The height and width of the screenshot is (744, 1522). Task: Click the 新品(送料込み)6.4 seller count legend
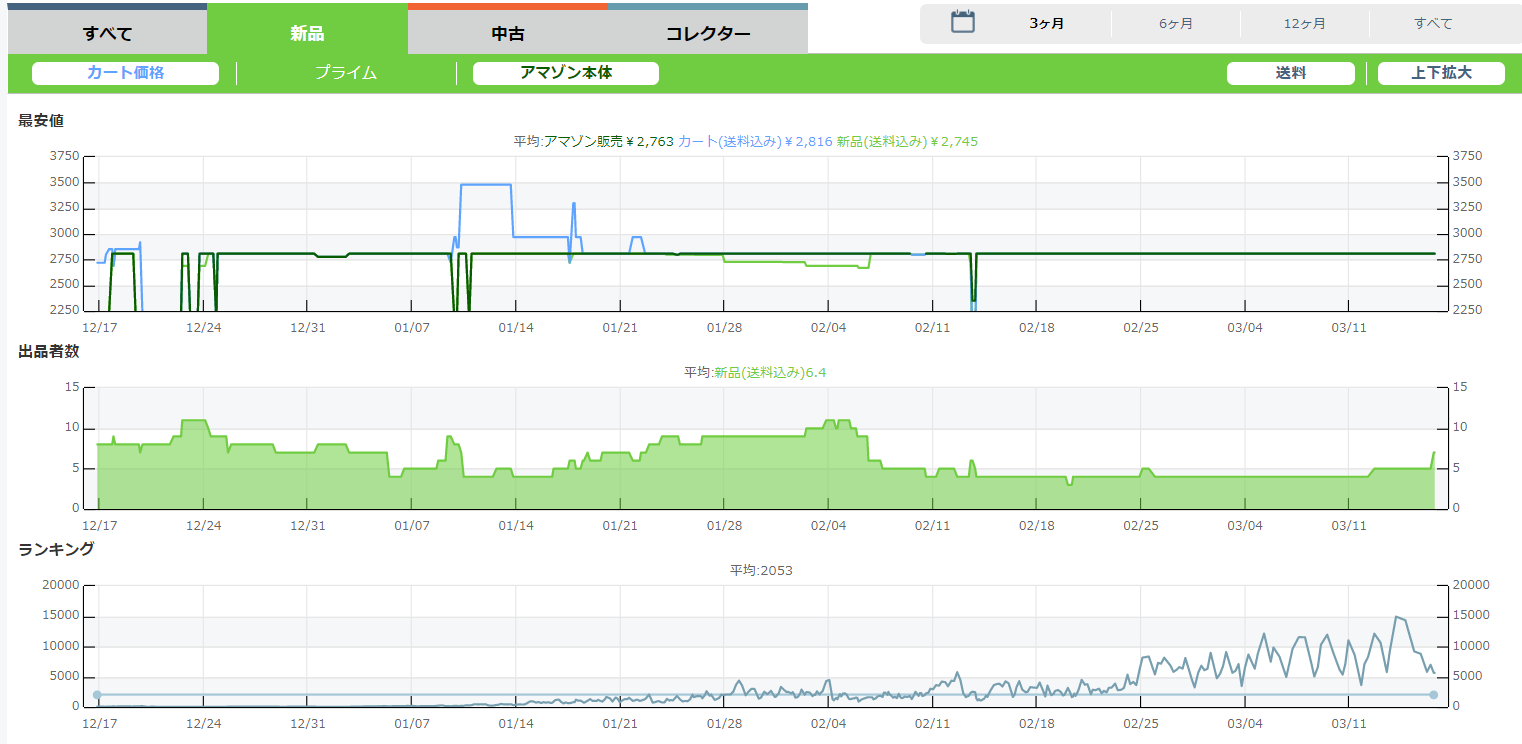(770, 372)
